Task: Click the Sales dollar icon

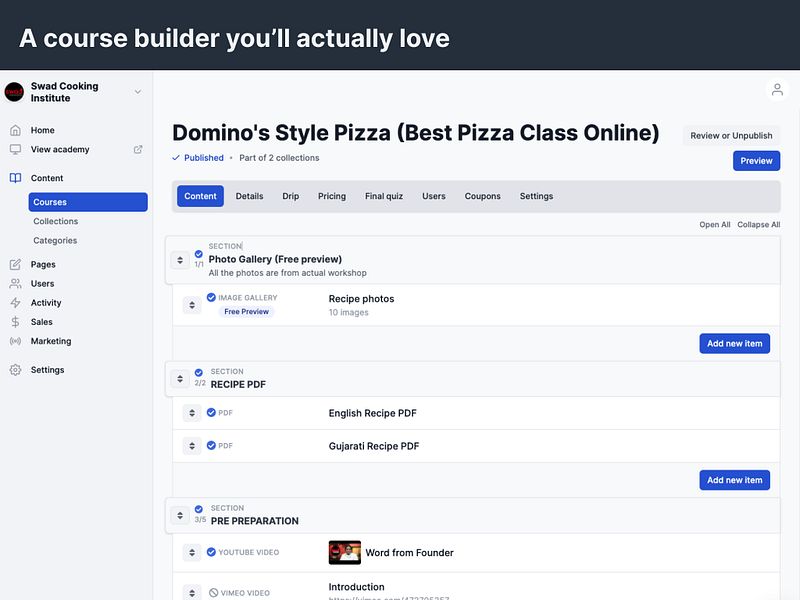Action: click(15, 322)
